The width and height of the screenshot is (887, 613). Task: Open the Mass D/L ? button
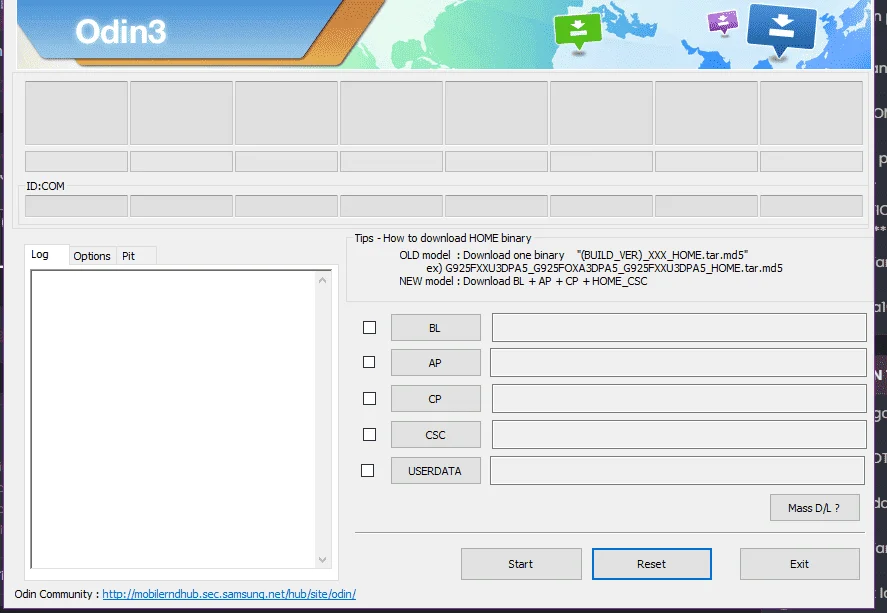(815, 508)
